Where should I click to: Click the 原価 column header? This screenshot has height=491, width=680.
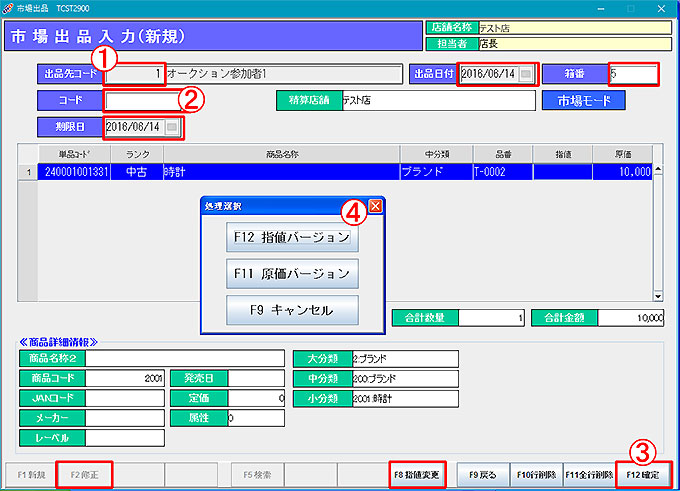click(x=623, y=154)
